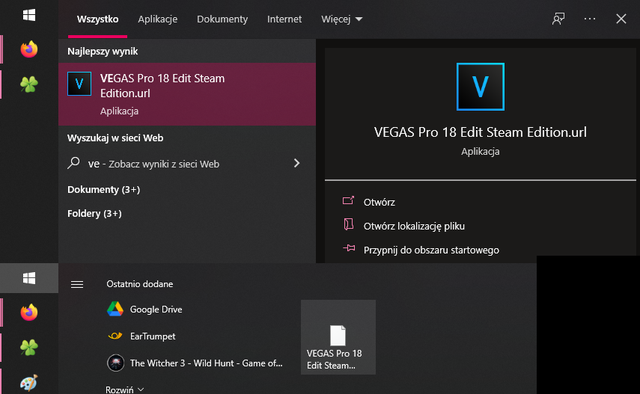Open Google Drive from Ostatnio dodane

point(156,309)
